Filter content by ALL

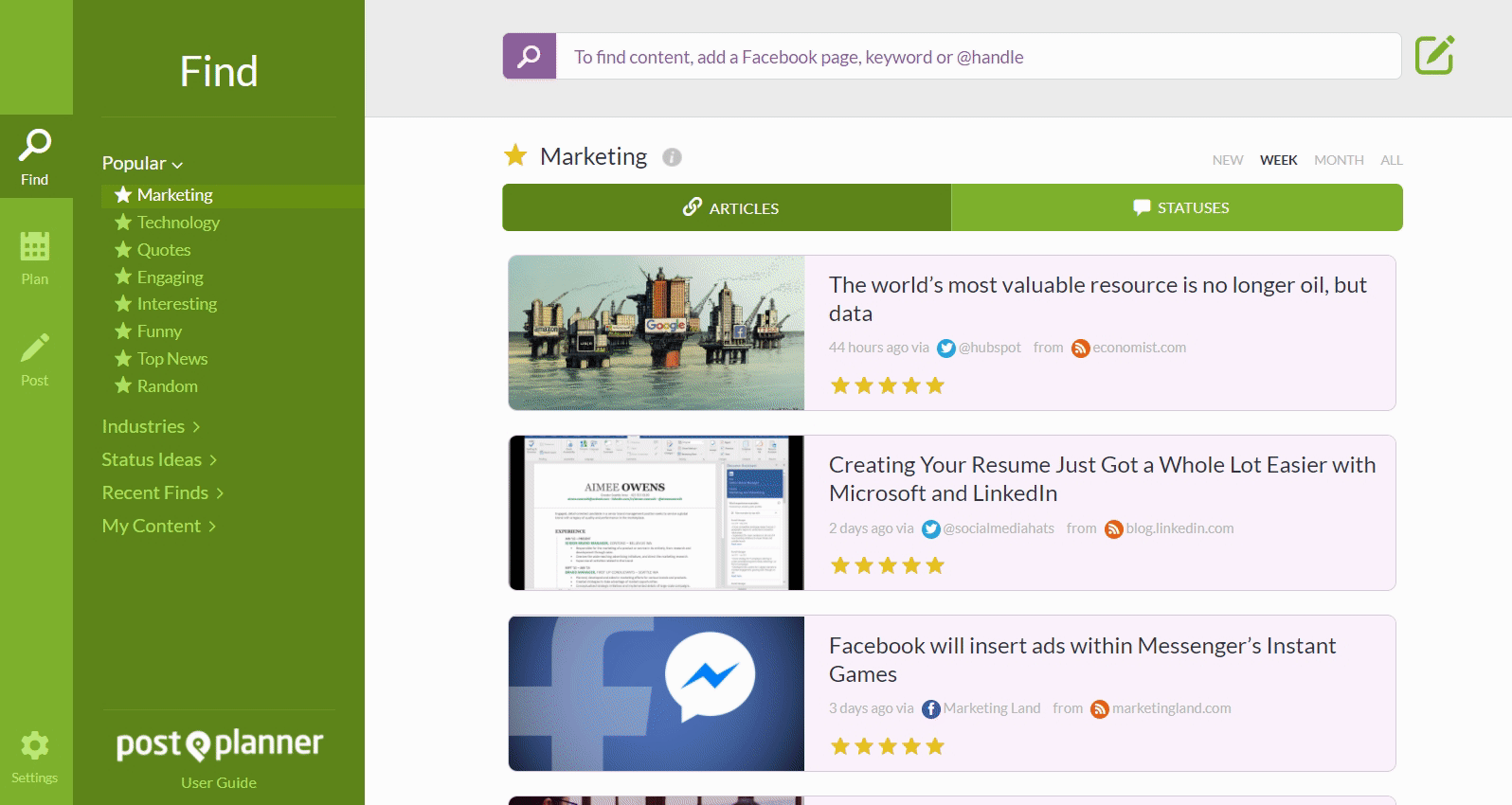(1391, 160)
